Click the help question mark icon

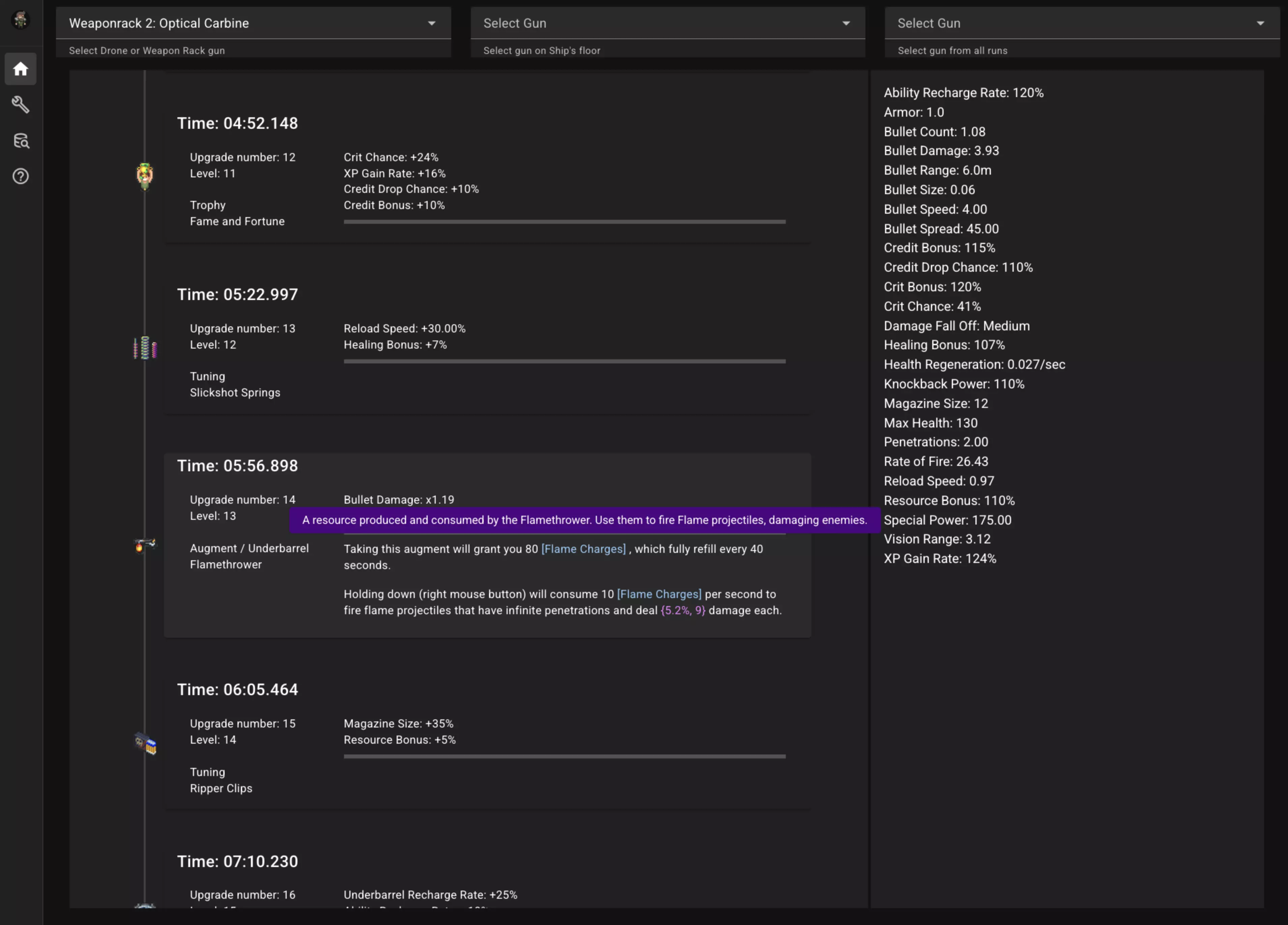point(21,177)
